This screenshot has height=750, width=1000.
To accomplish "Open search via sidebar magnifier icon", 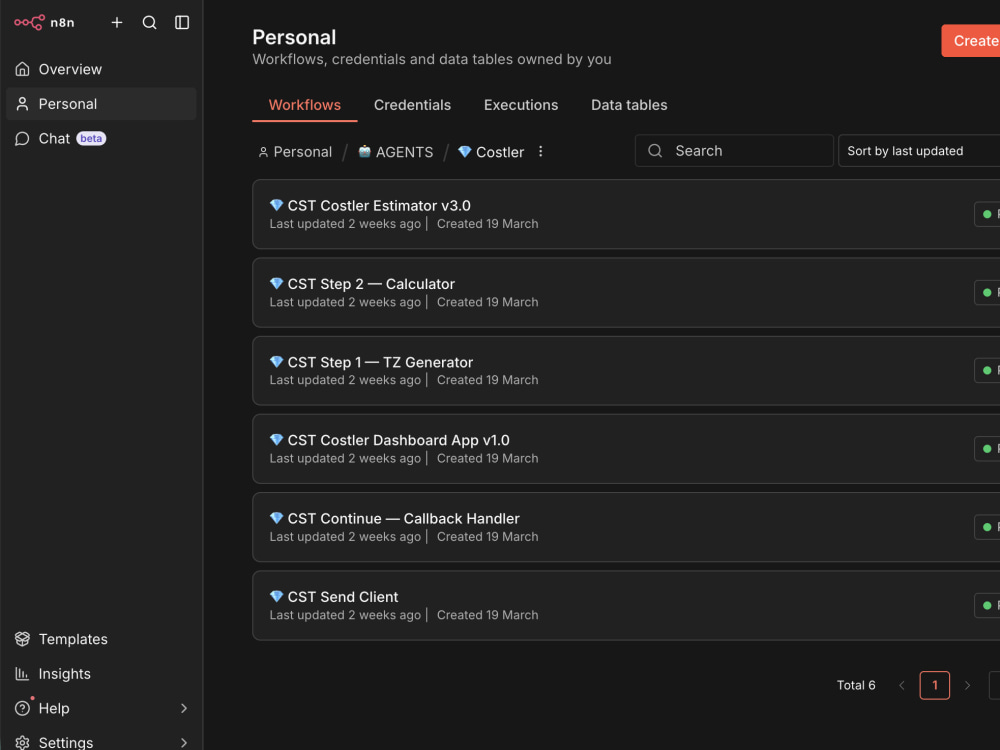I will click(149, 22).
